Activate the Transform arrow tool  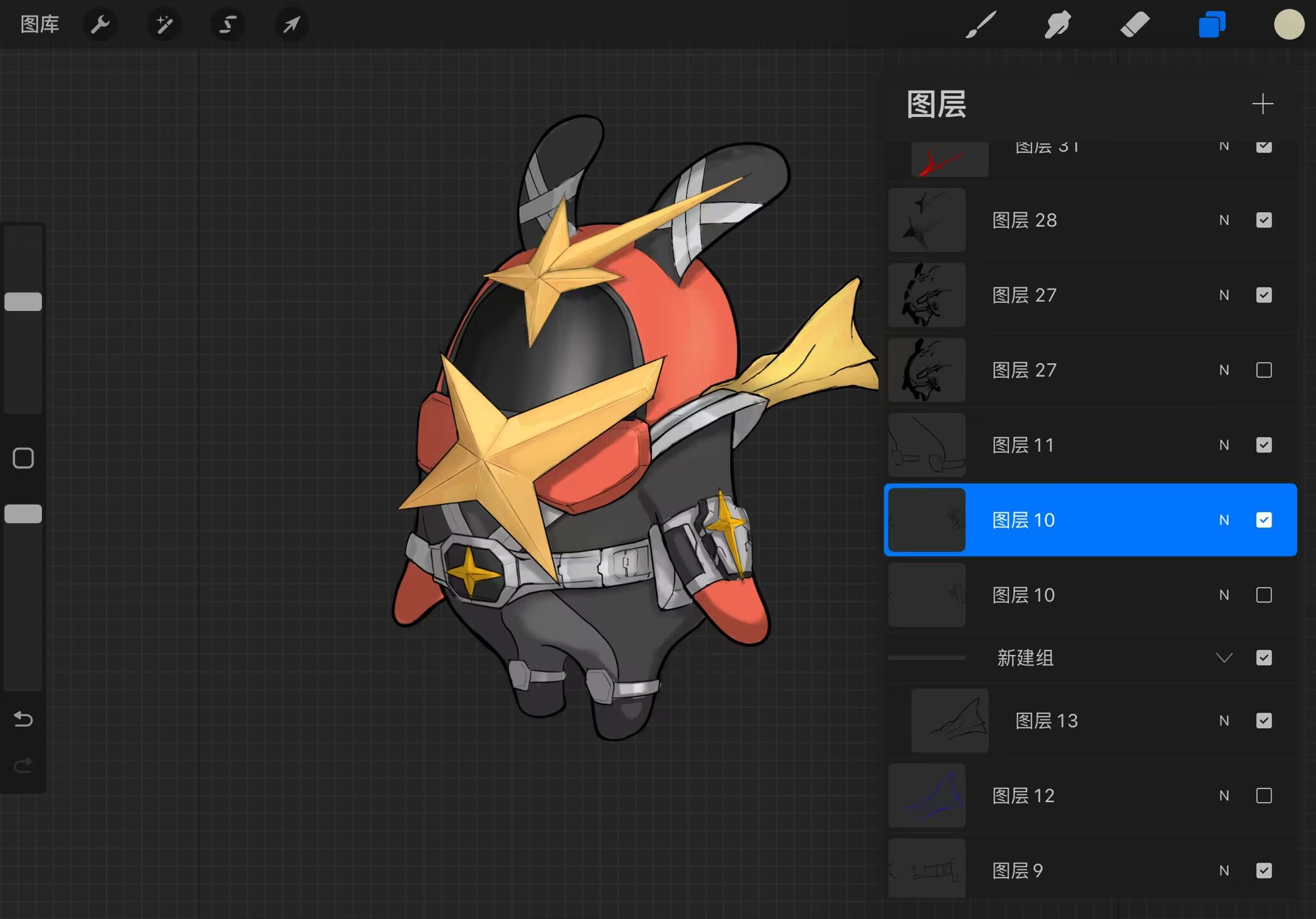pyautogui.click(x=292, y=25)
